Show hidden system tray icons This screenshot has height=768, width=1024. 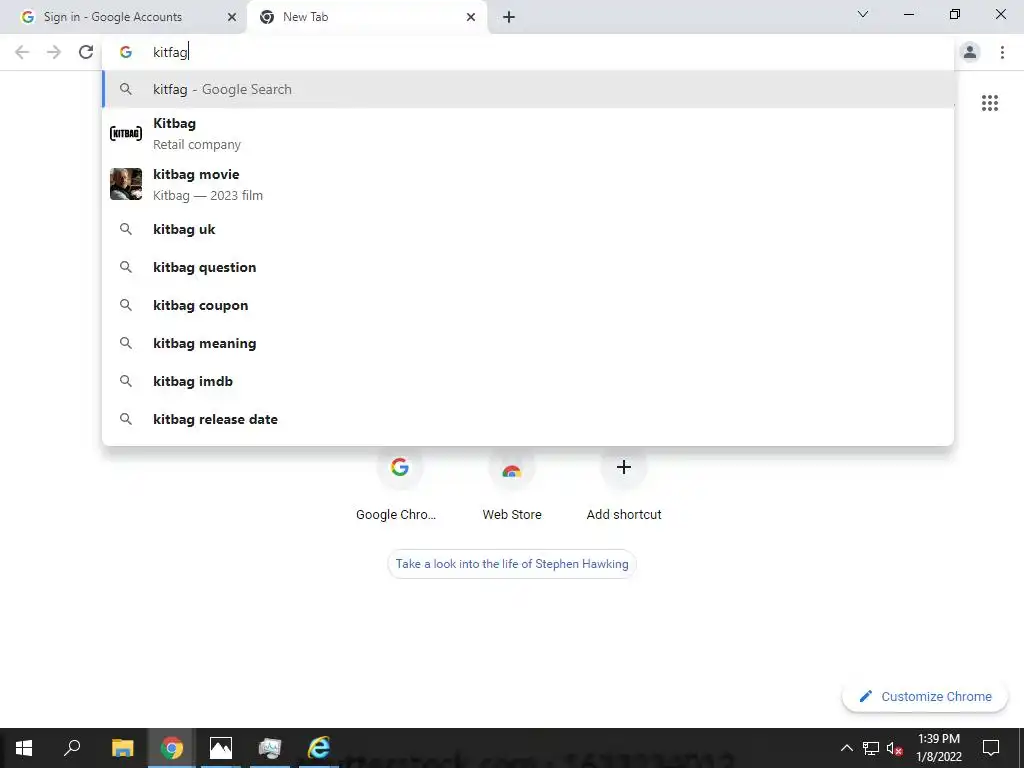coord(846,748)
